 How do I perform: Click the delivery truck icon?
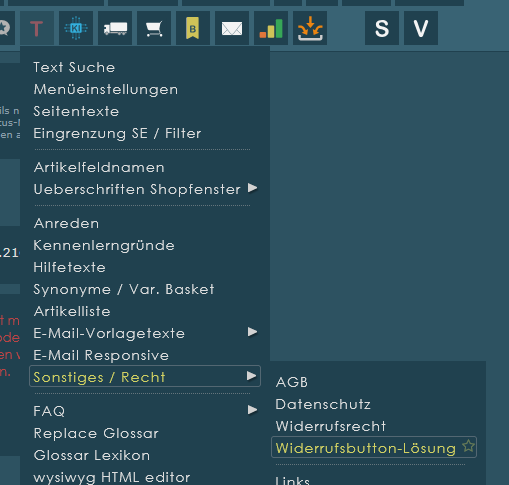click(x=115, y=28)
